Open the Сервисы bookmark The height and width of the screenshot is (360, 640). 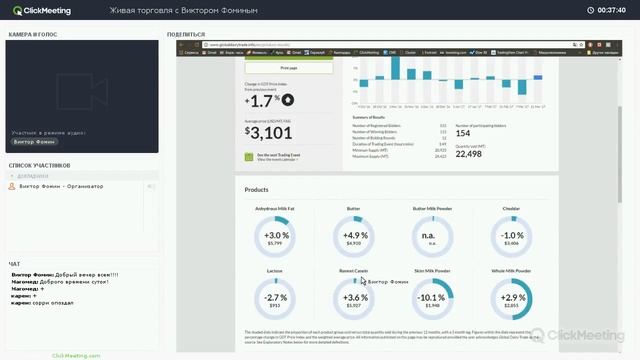tap(189, 53)
